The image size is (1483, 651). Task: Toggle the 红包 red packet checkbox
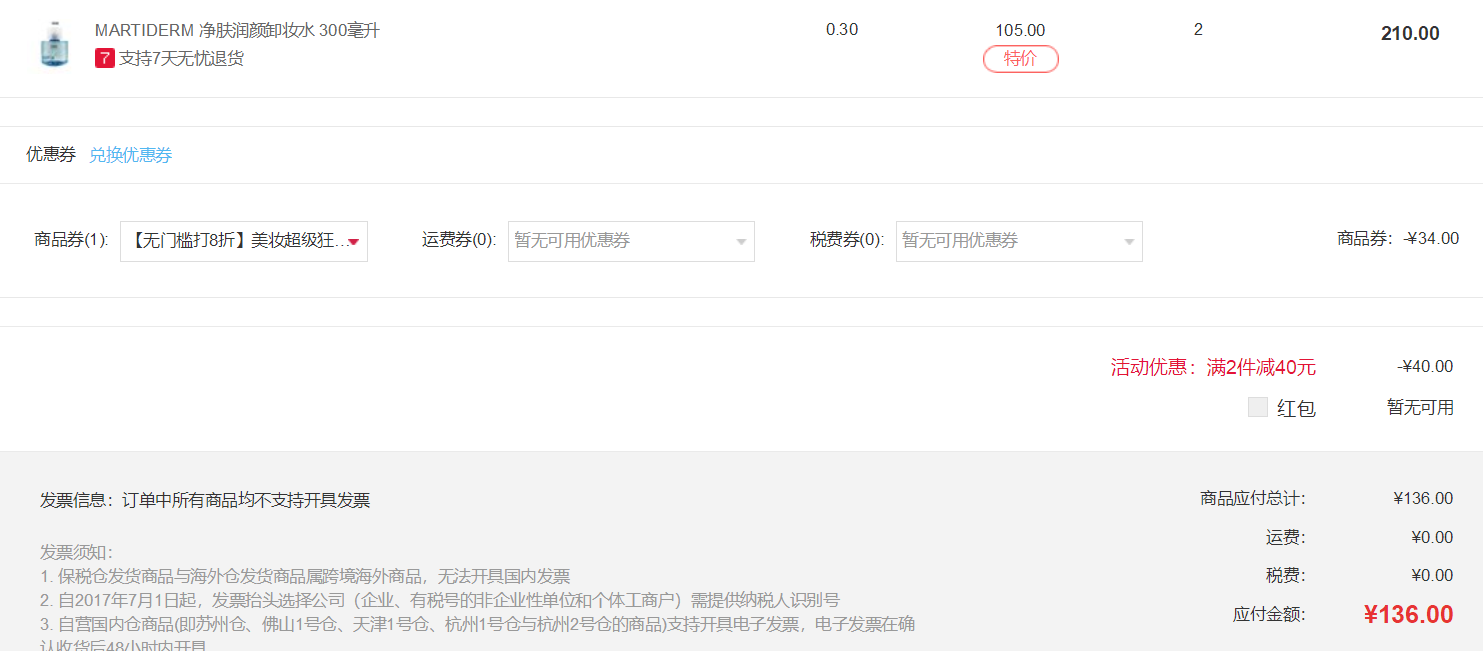pos(1258,407)
